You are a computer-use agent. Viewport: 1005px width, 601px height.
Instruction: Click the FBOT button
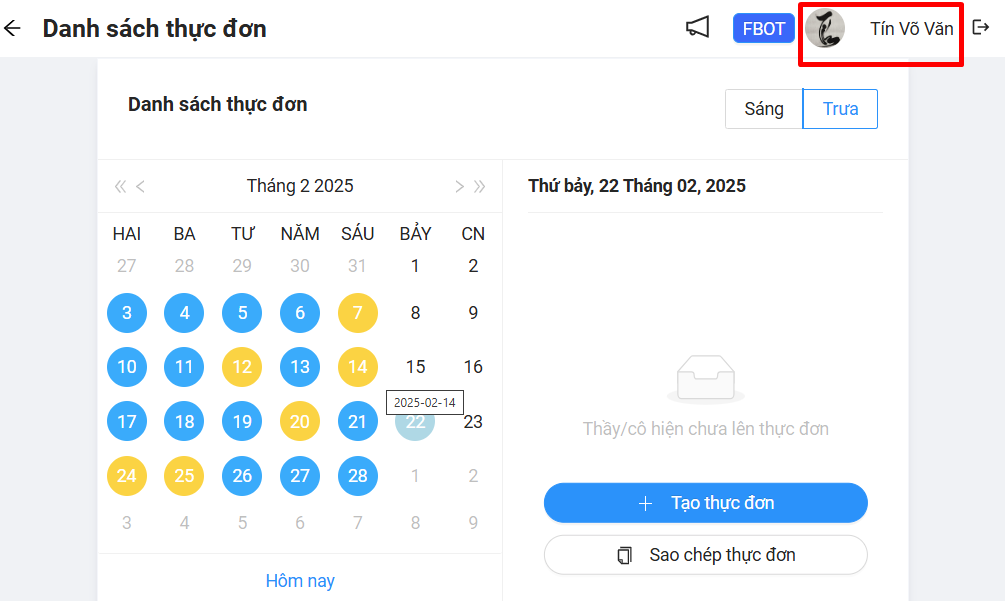pyautogui.click(x=764, y=28)
